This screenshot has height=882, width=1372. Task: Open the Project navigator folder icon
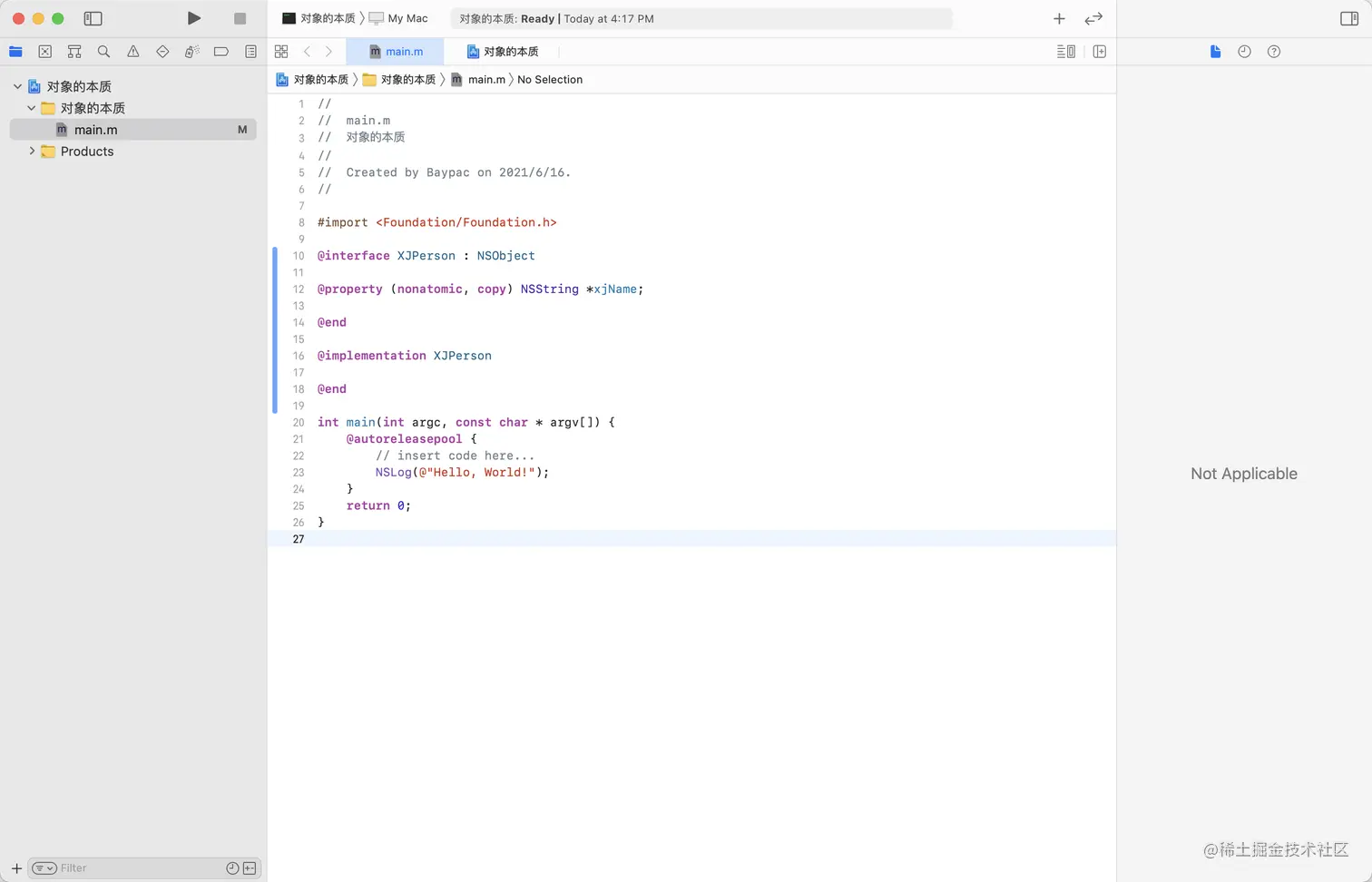pos(15,52)
